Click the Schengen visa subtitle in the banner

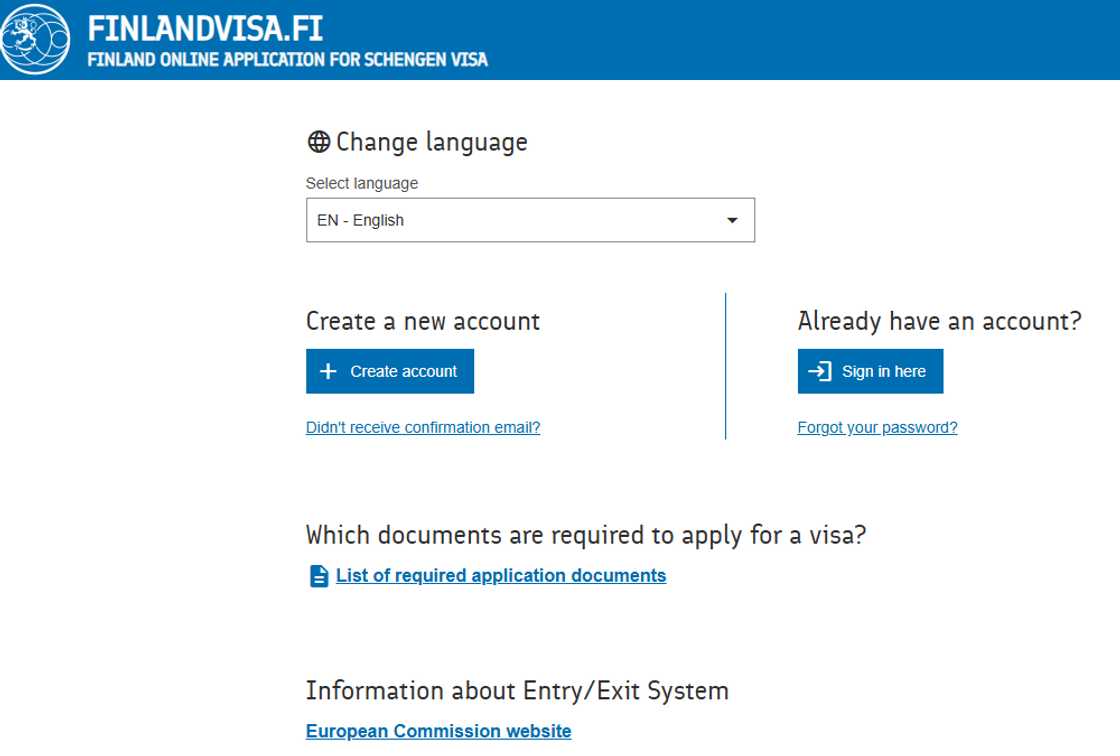point(288,59)
